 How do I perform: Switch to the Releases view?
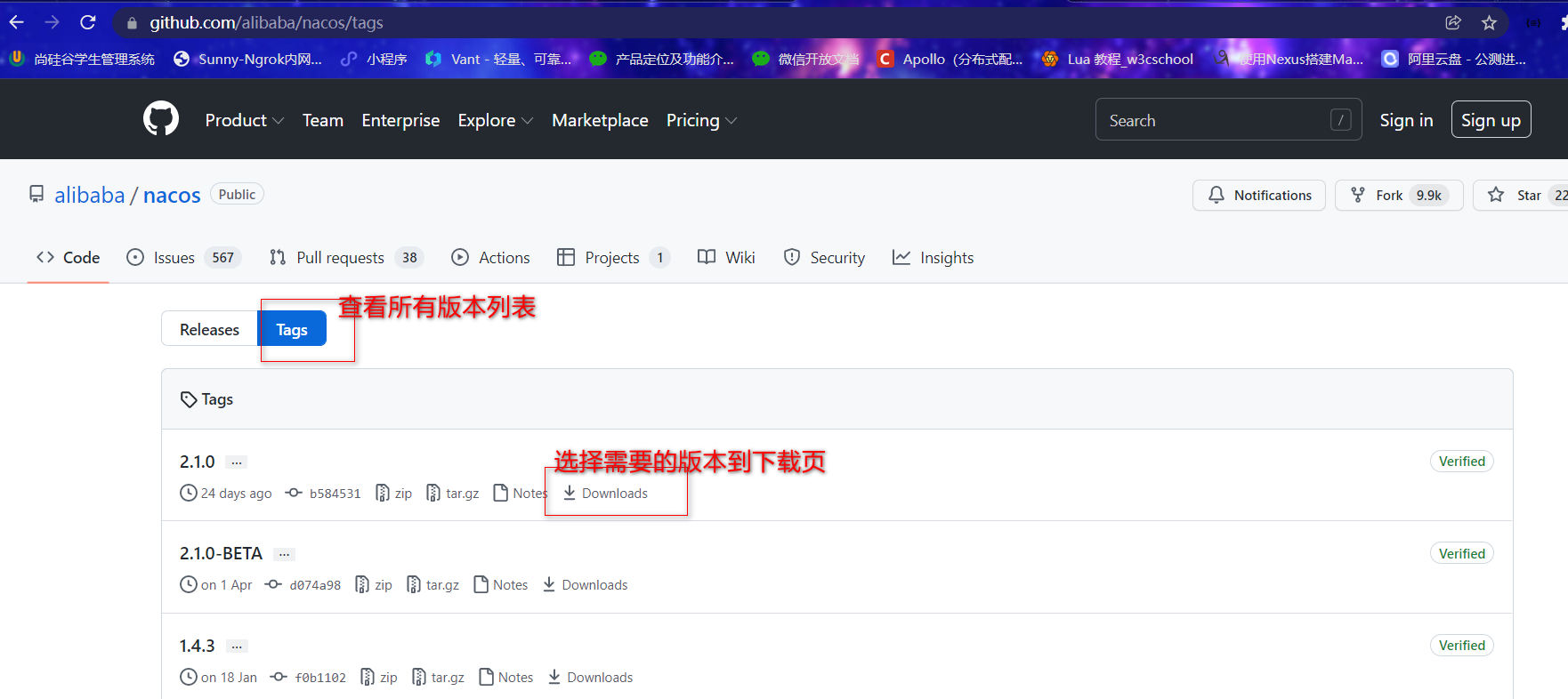coord(209,329)
